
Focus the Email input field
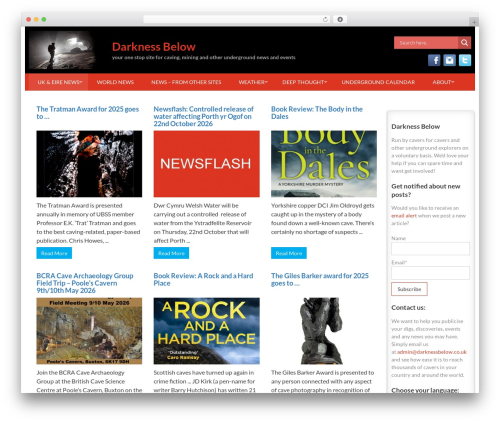[430, 273]
